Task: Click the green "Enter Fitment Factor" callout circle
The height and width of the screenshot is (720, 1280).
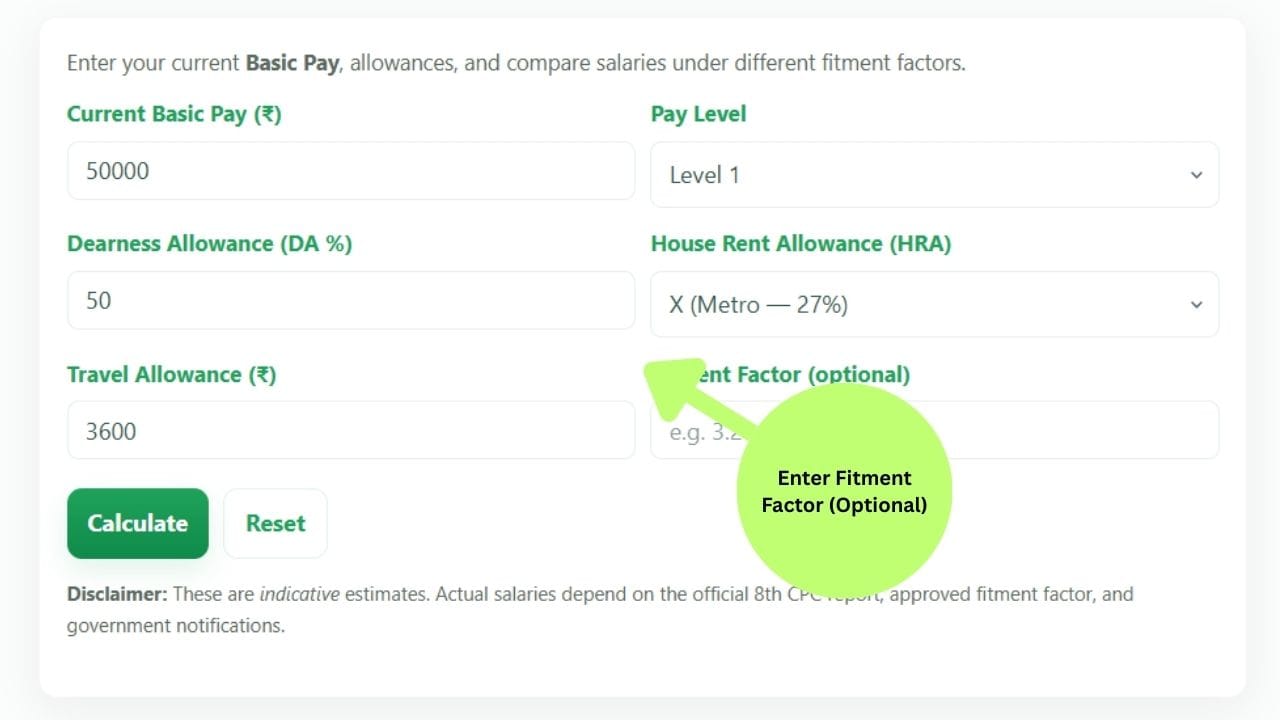Action: pyautogui.click(x=844, y=491)
